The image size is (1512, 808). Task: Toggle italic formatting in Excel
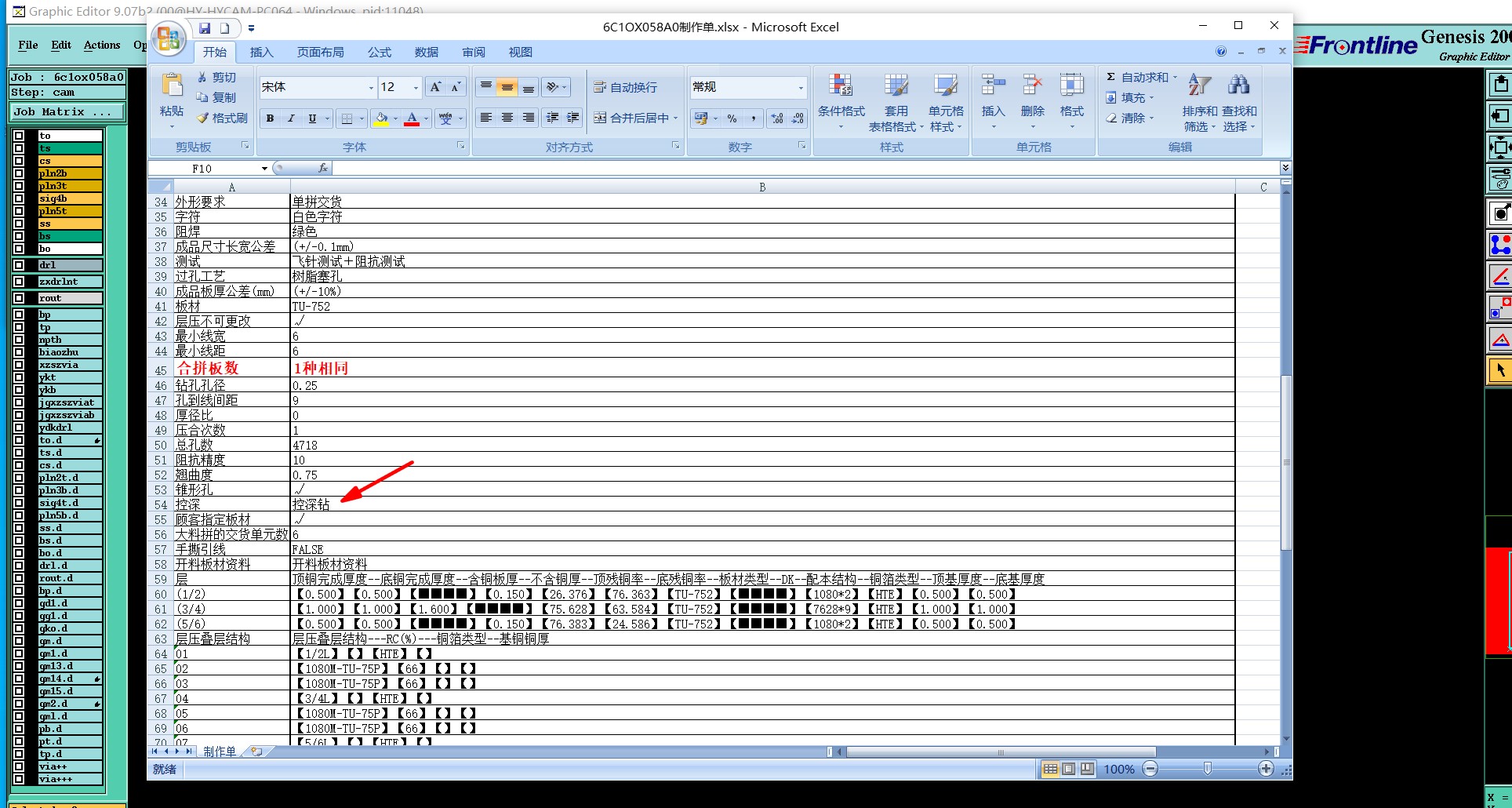291,118
